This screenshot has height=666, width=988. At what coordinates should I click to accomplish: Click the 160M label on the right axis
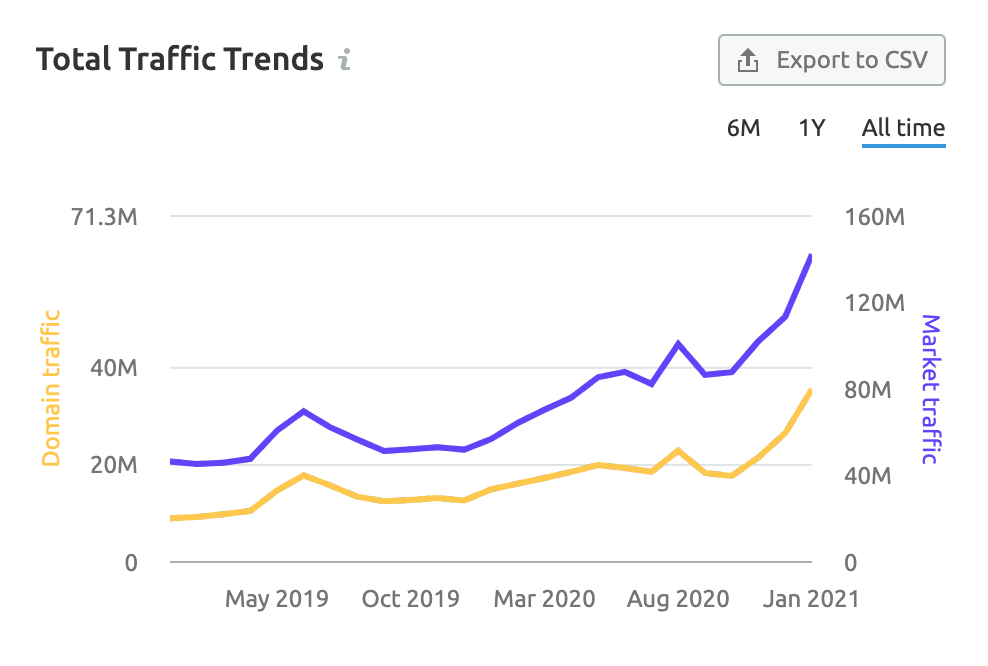[x=874, y=217]
